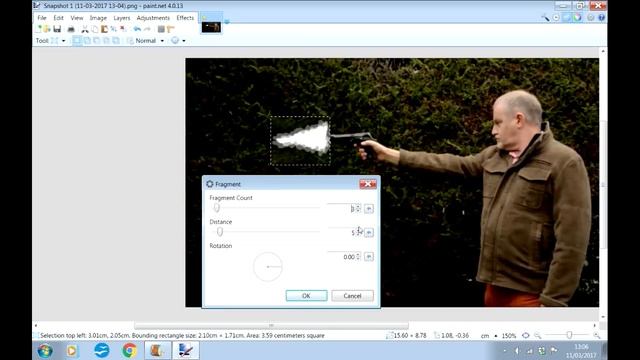Select the Add (union) selection mode icon

click(x=87, y=40)
